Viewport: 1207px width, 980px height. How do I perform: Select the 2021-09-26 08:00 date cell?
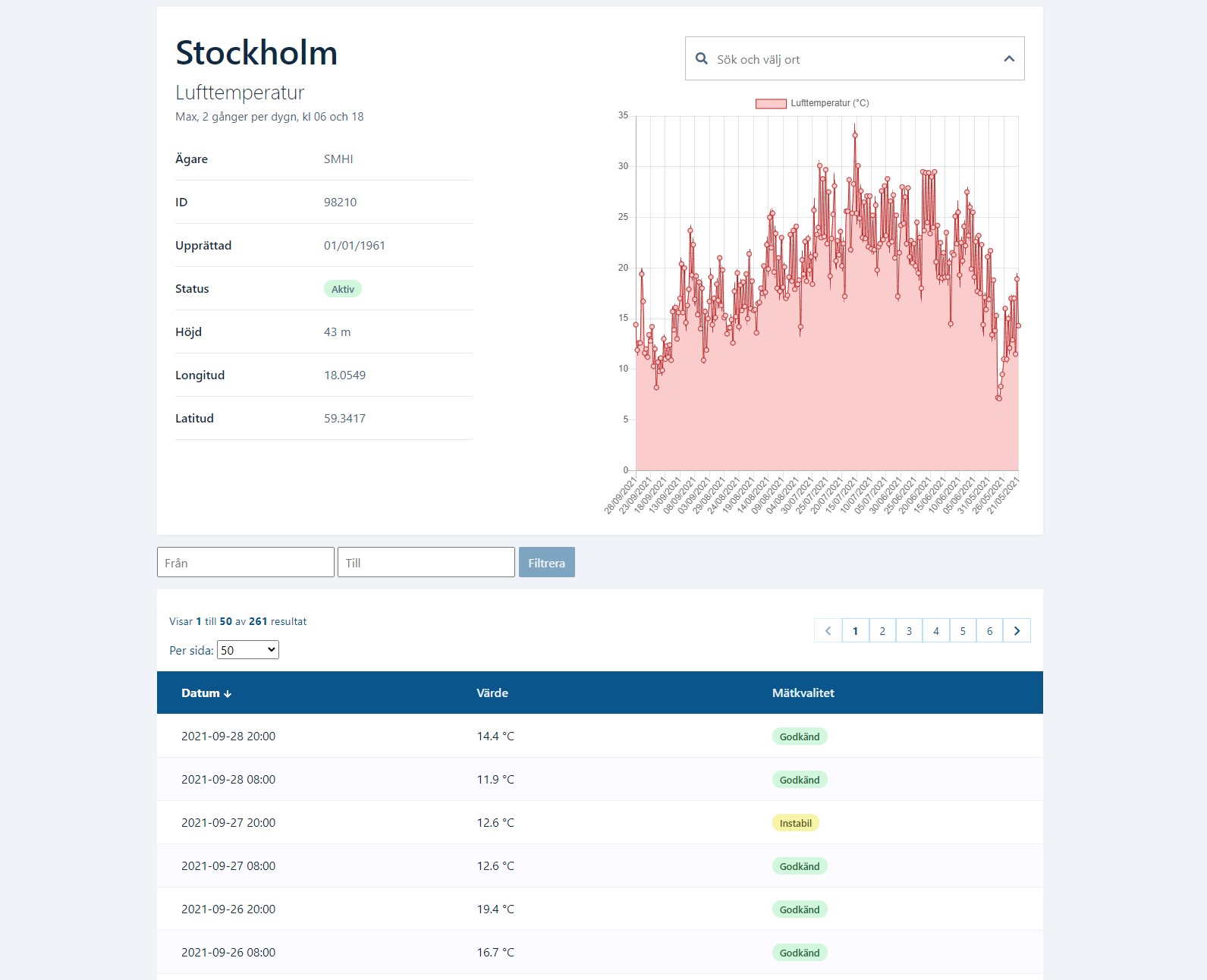(x=228, y=952)
